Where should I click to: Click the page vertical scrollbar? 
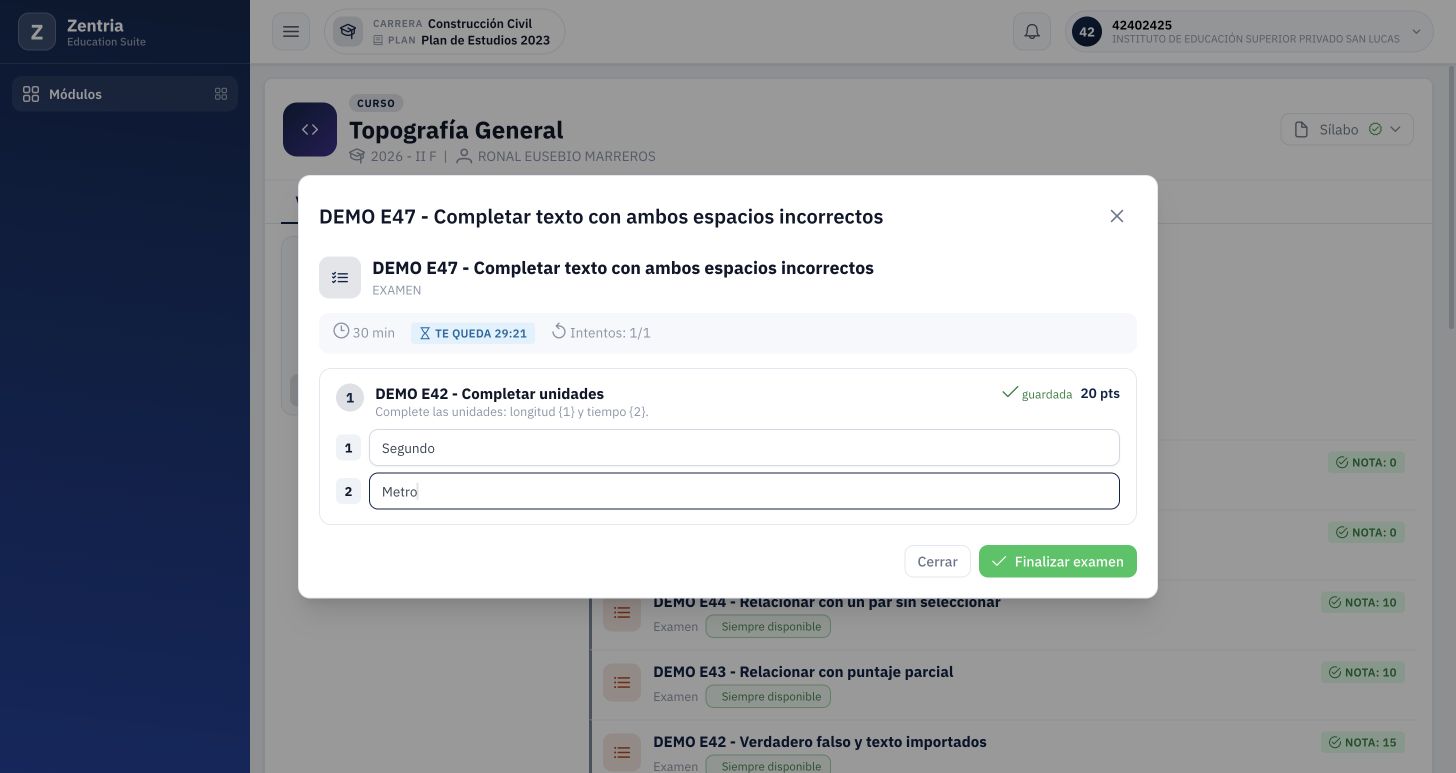click(1451, 198)
